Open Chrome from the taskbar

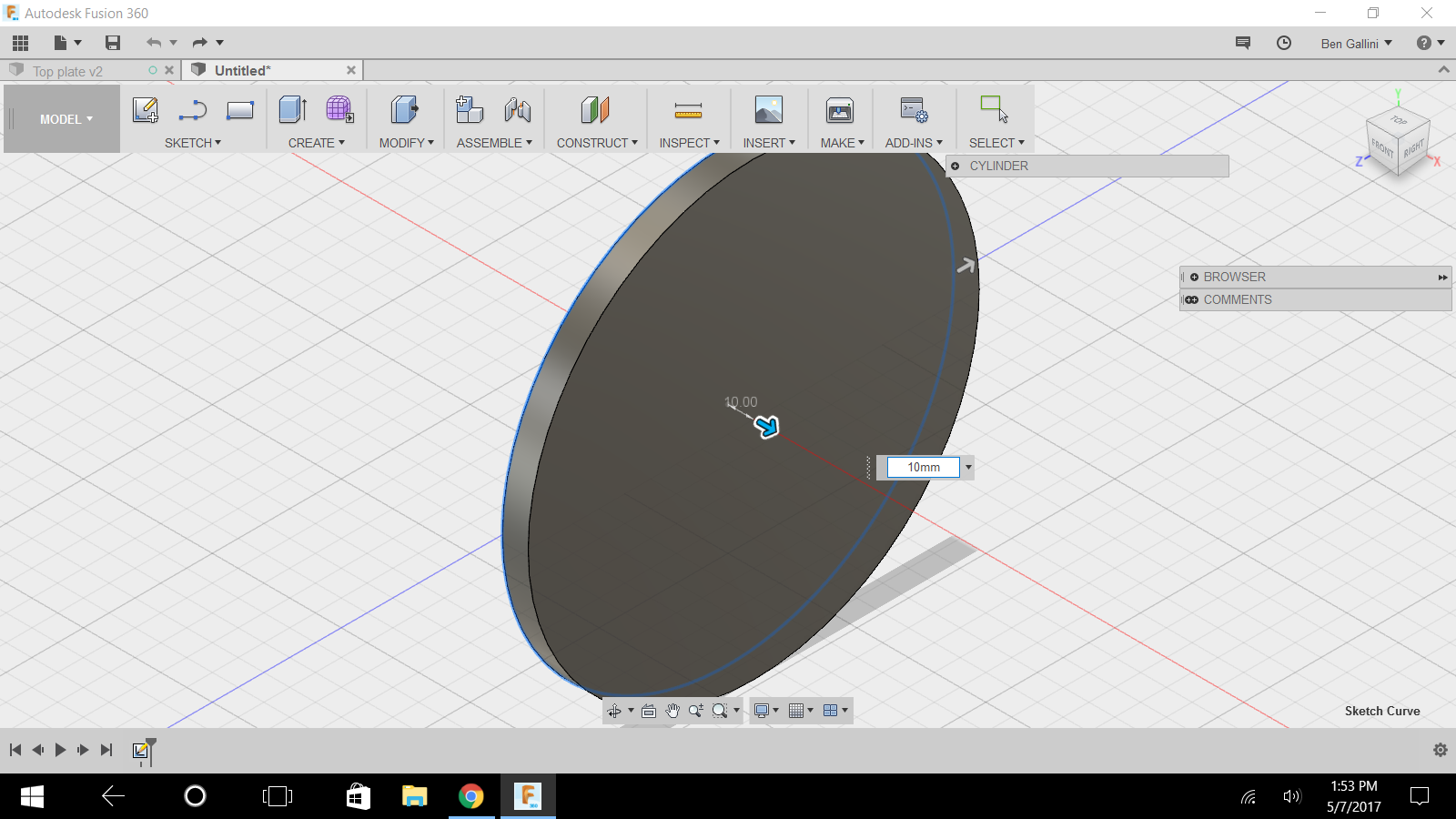(471, 796)
